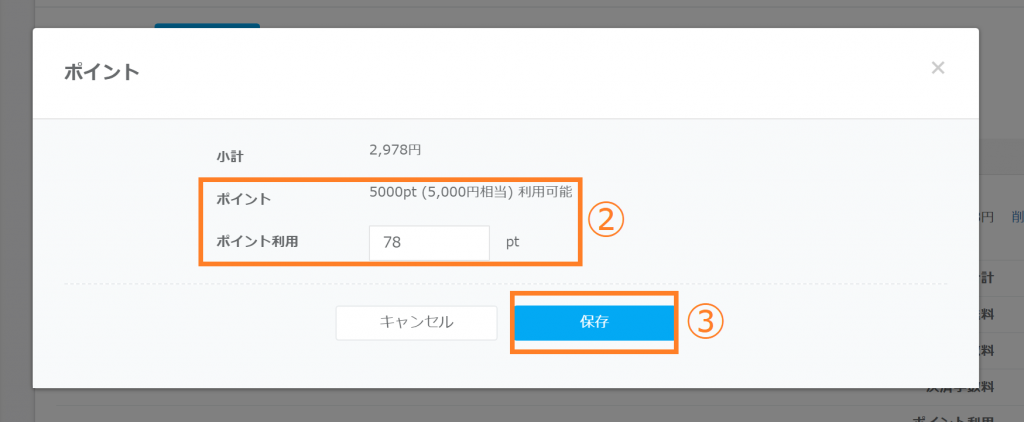Image resolution: width=1024 pixels, height=422 pixels.
Task: Select the 2,978円 subtotal amount
Action: [395, 150]
